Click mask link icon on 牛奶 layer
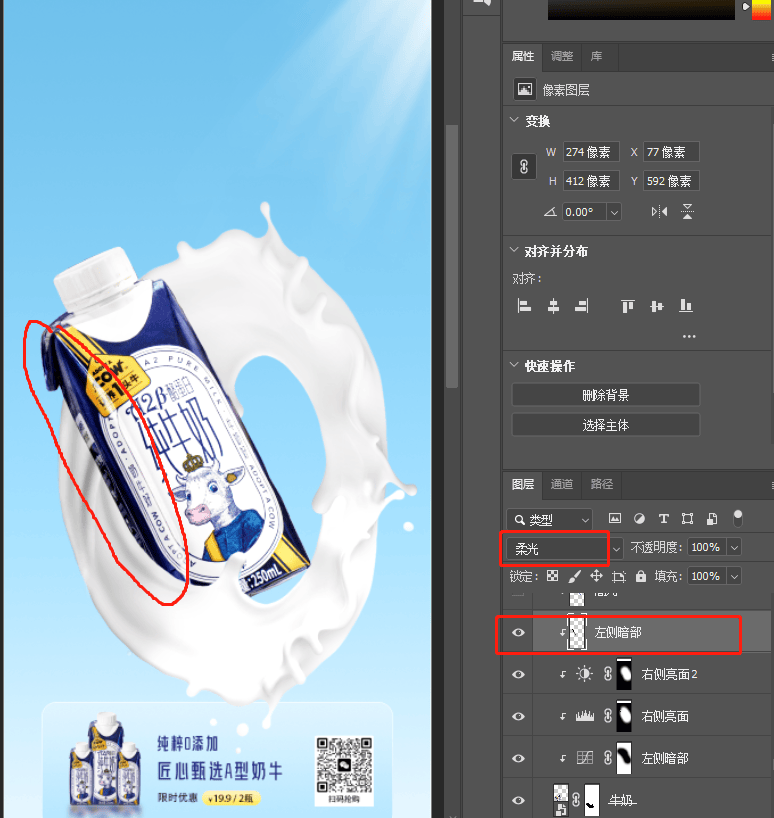Viewport: 774px width, 818px height. [576, 800]
